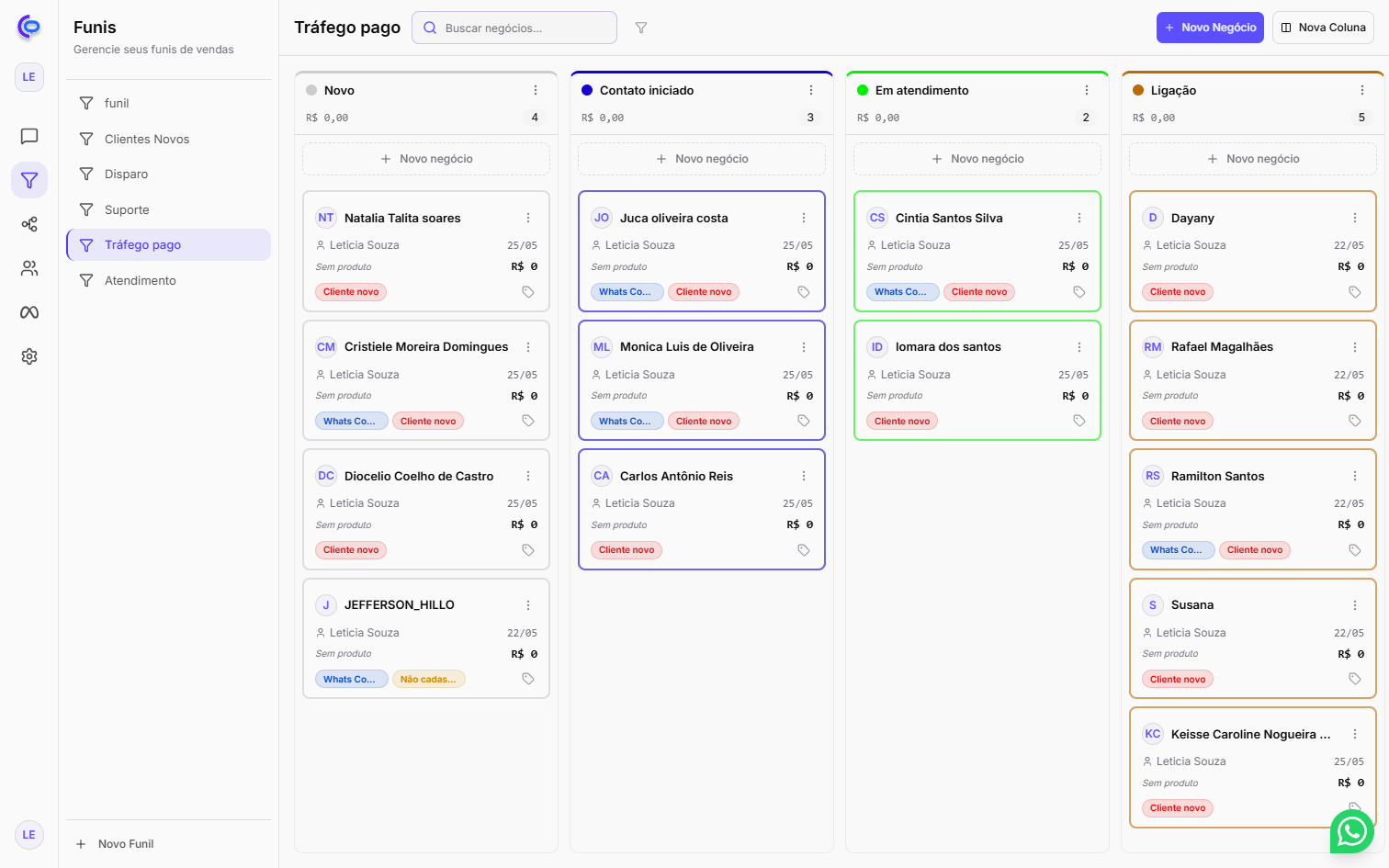Click the Nova Coluna button

(1323, 28)
